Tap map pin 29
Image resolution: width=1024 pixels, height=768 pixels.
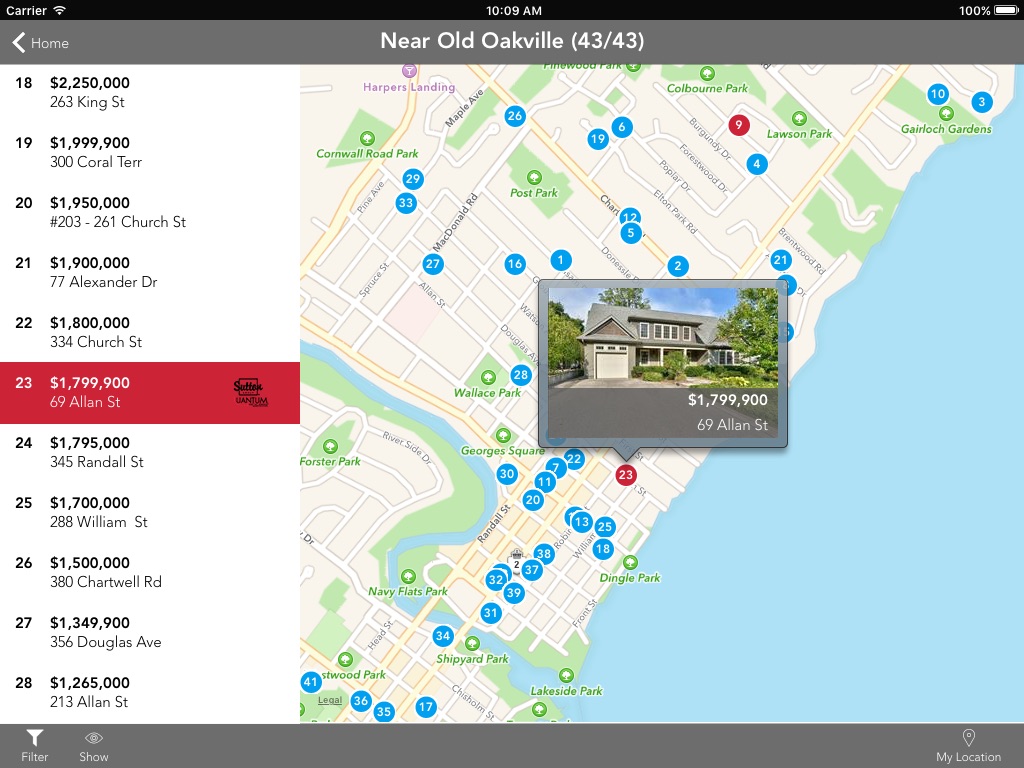[x=413, y=179]
